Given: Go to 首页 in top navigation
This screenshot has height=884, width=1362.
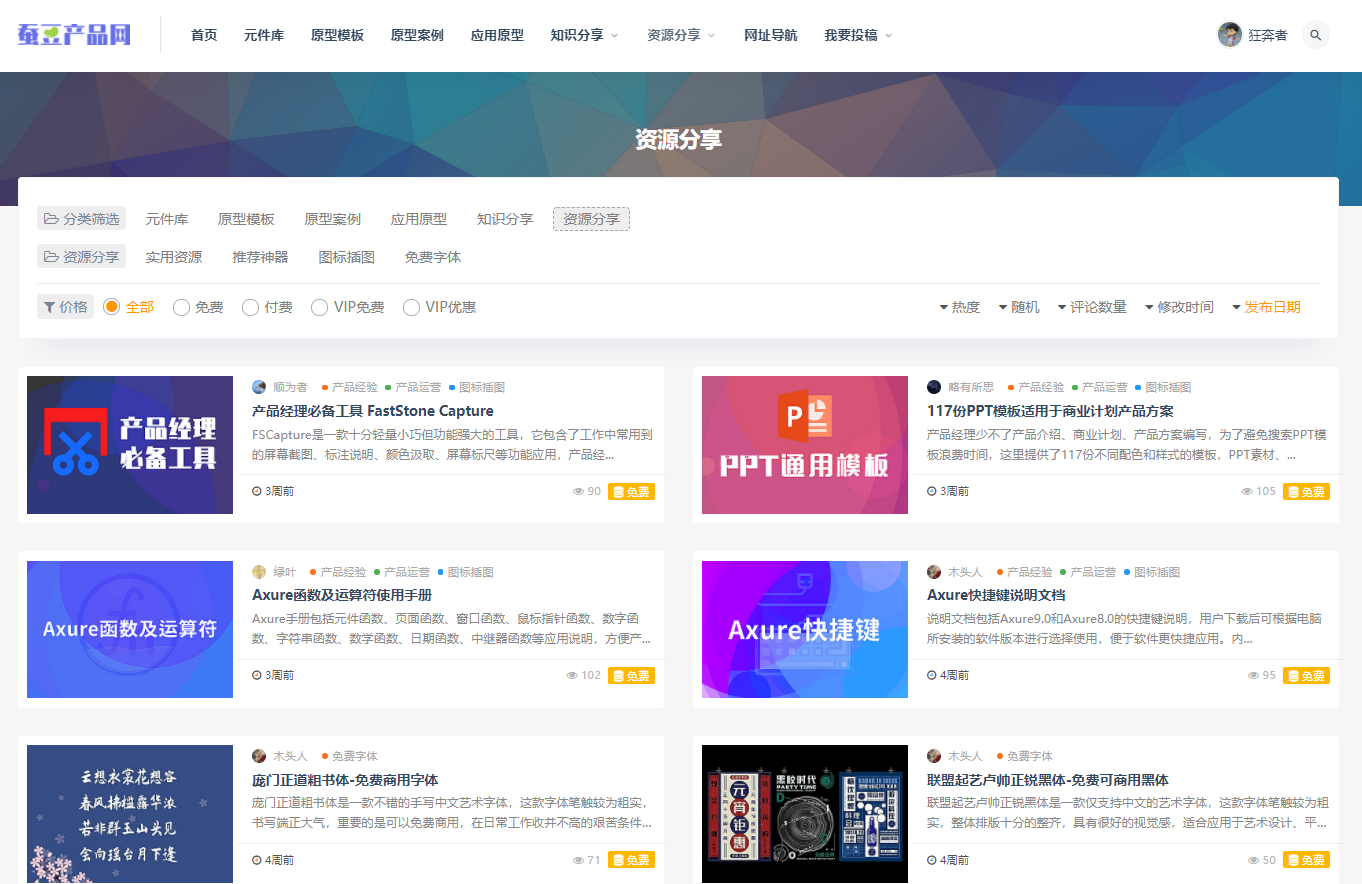Looking at the screenshot, I should pyautogui.click(x=204, y=35).
